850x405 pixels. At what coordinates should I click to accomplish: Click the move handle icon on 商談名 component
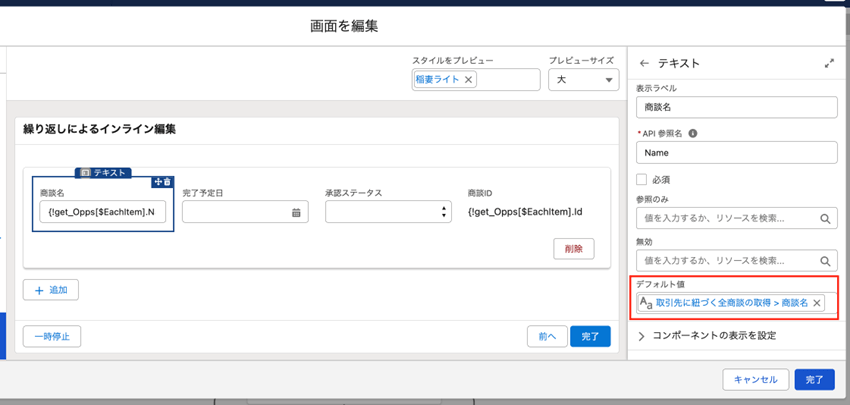pyautogui.click(x=157, y=181)
